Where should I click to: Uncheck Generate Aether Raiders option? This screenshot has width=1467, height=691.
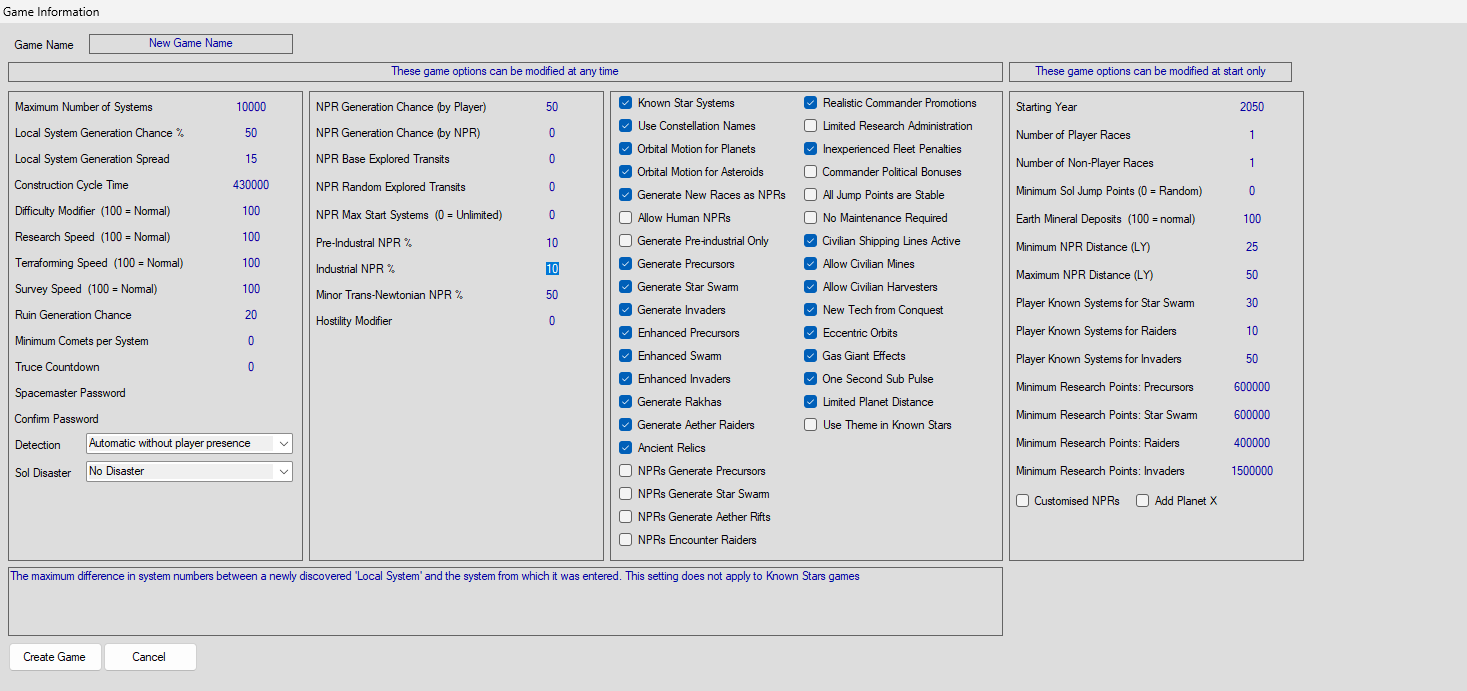[625, 425]
